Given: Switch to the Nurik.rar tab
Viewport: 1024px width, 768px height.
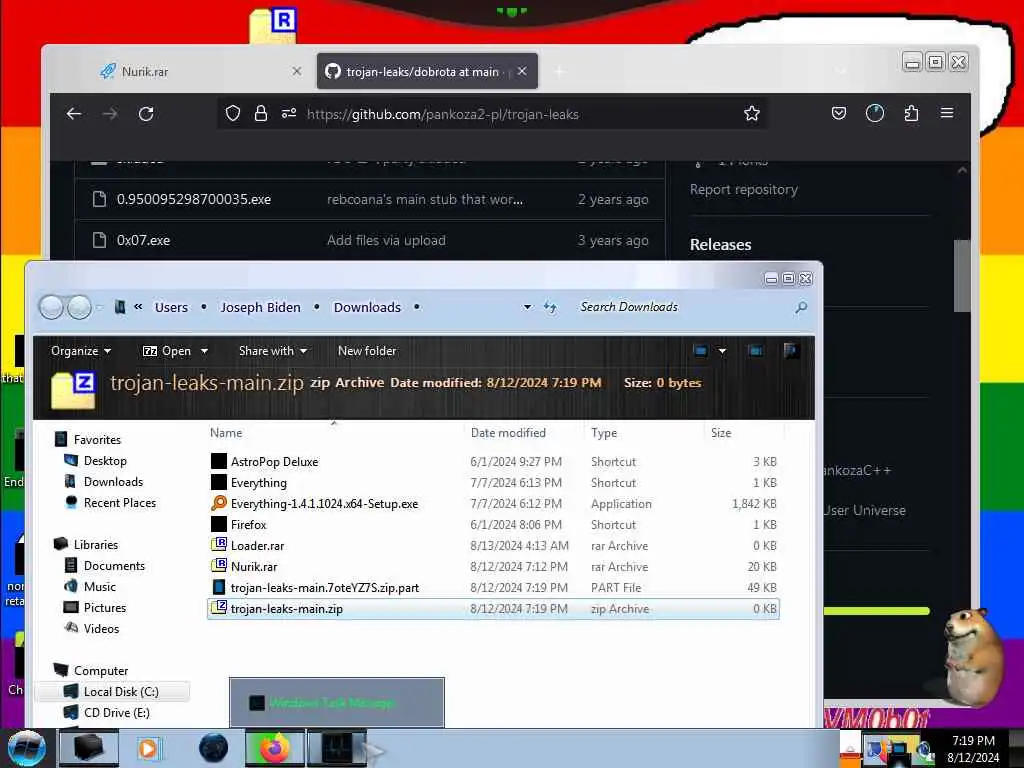Looking at the screenshot, I should point(199,71).
